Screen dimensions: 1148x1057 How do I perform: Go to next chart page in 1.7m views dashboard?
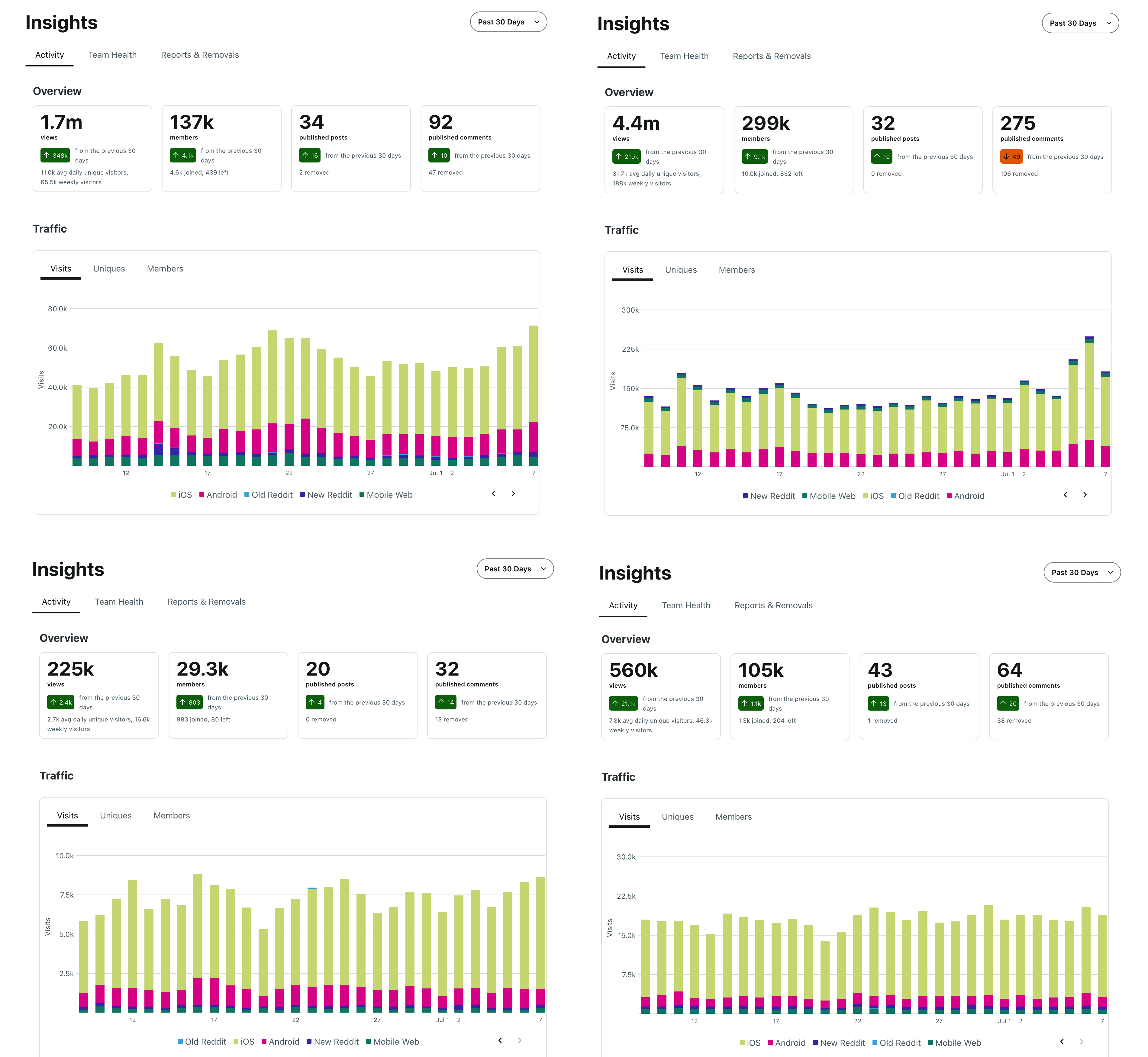pos(513,493)
